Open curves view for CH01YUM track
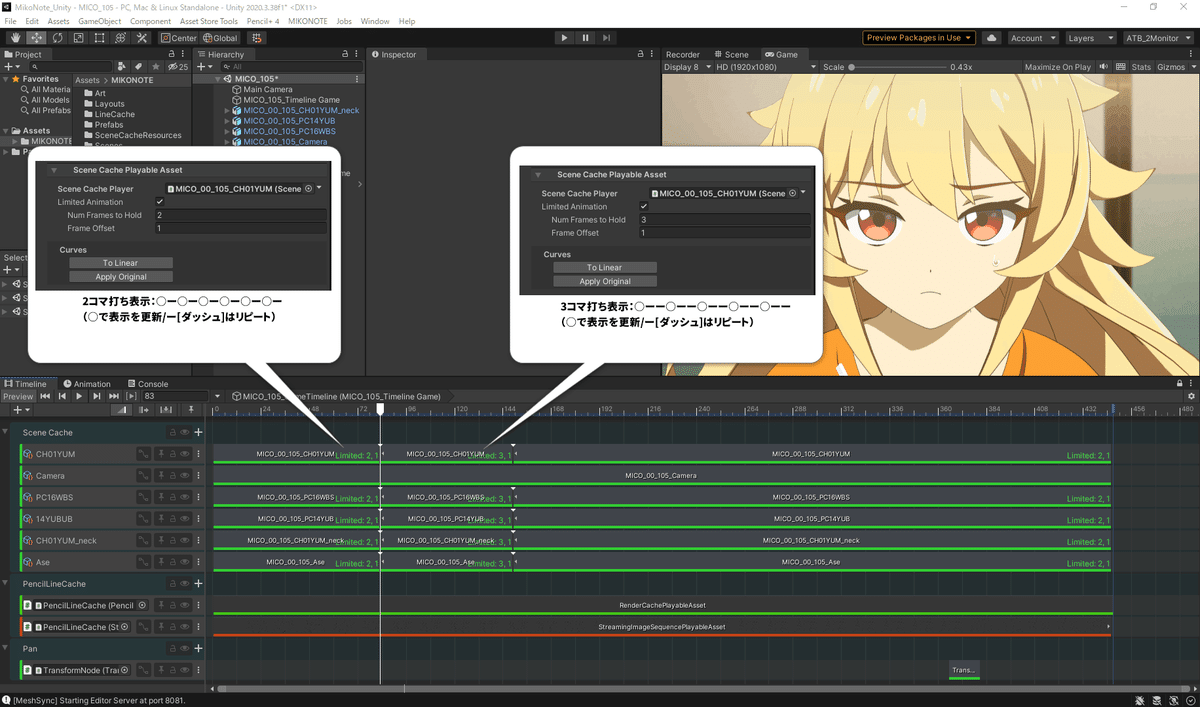This screenshot has height=707, width=1200. (143, 454)
